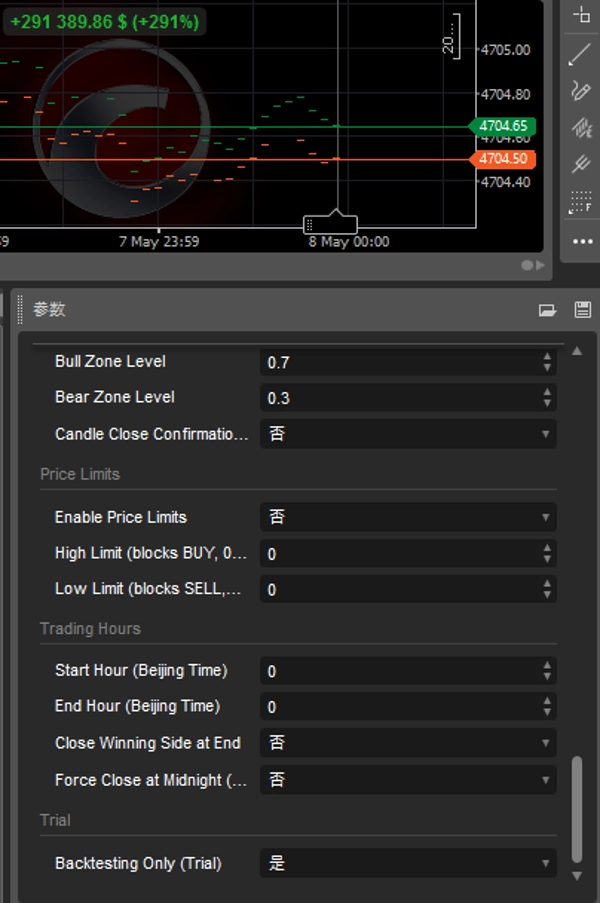The height and width of the screenshot is (903, 600).
Task: Decrease Bear Zone Level with down arrow
Action: 547,404
